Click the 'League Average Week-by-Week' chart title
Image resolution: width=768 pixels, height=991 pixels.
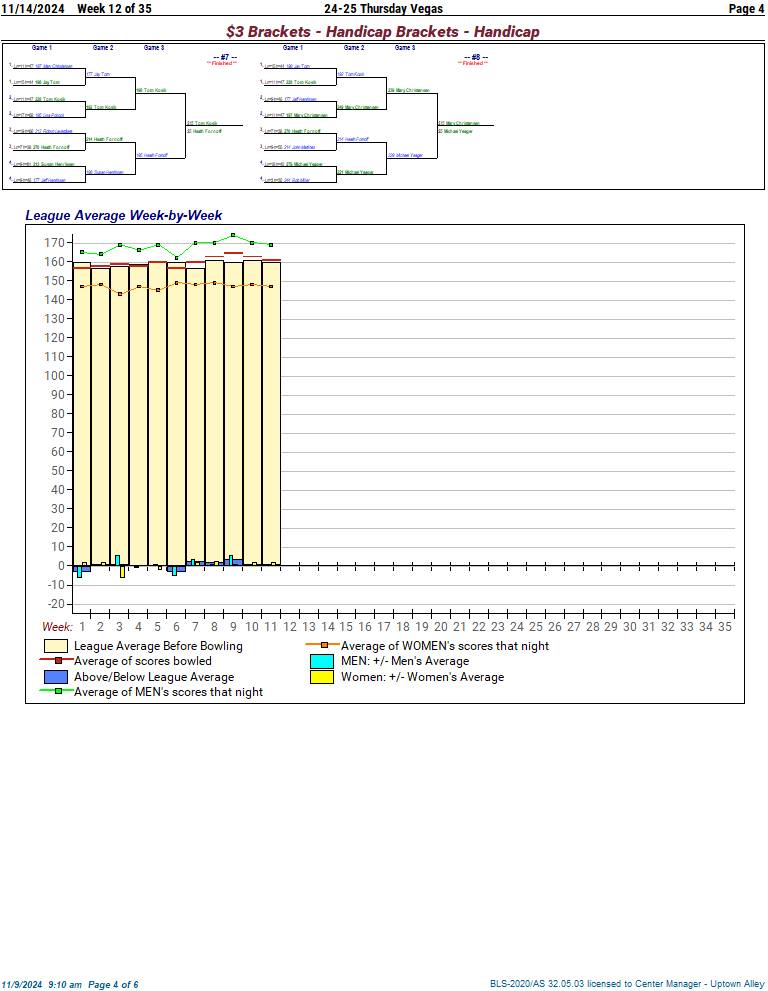pos(123,216)
